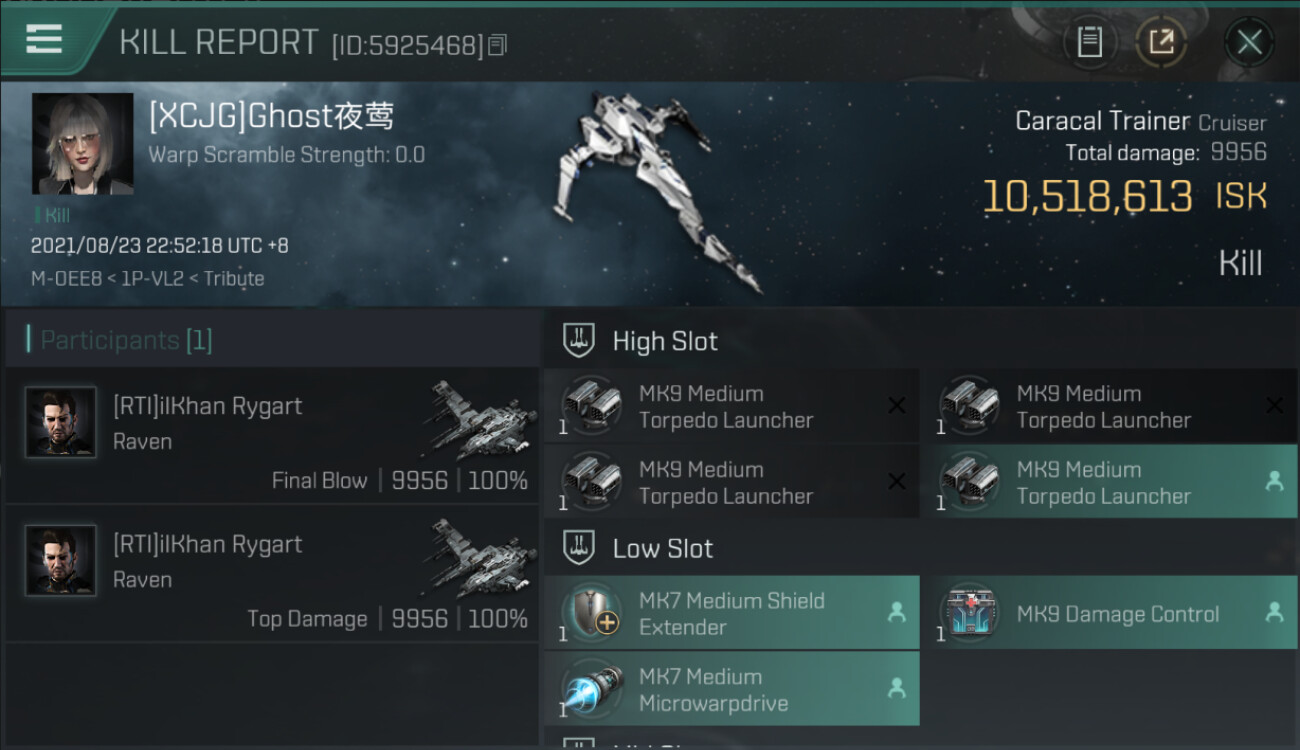Open the hamburger menu icon
The width and height of the screenshot is (1300, 750).
44,40
